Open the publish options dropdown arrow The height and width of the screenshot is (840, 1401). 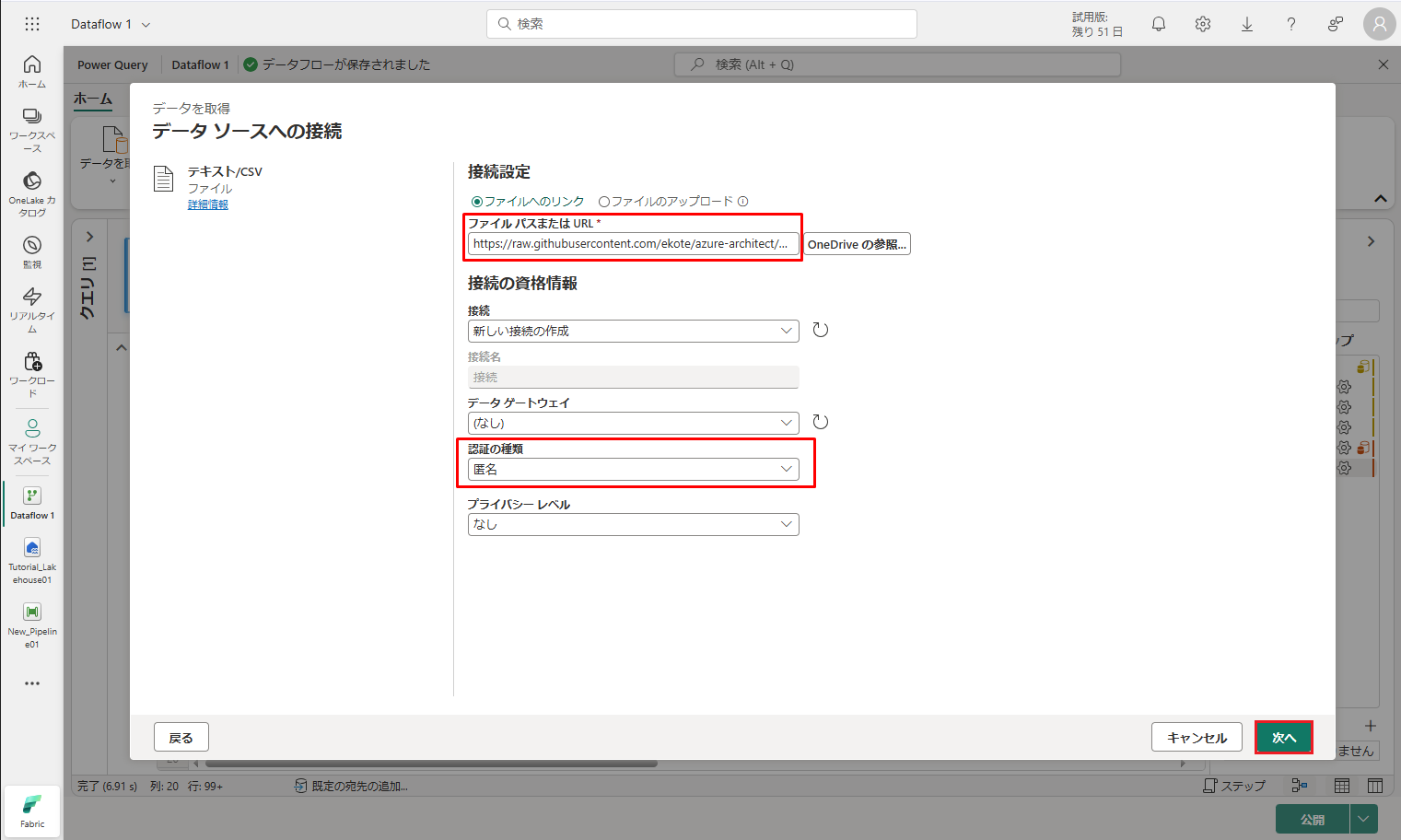tap(1363, 819)
